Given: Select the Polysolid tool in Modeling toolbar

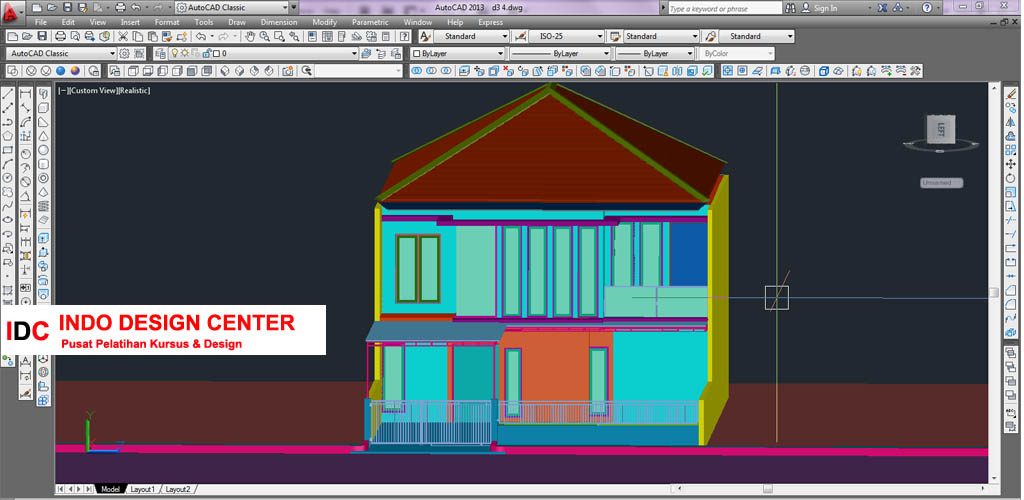Looking at the screenshot, I should tap(43, 93).
